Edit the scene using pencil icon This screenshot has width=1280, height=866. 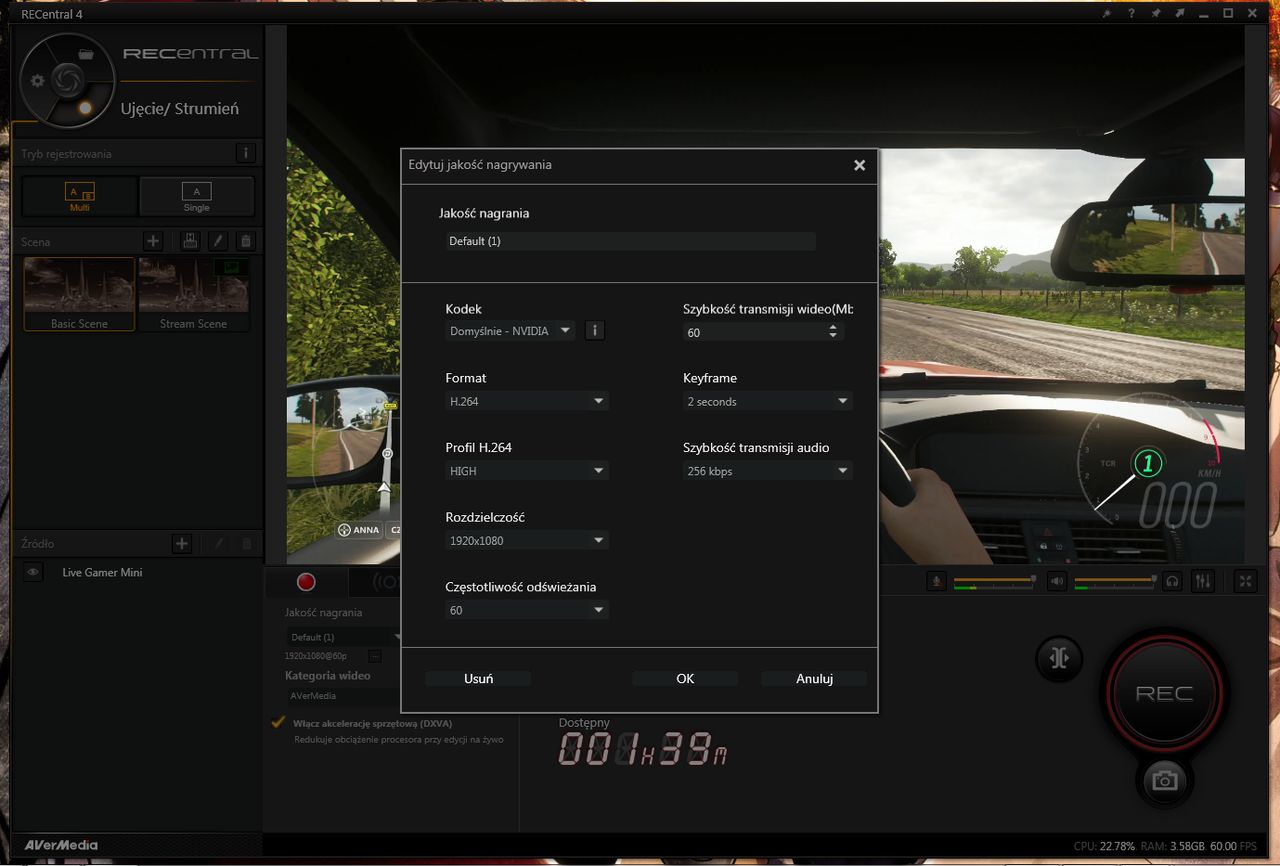(x=218, y=241)
